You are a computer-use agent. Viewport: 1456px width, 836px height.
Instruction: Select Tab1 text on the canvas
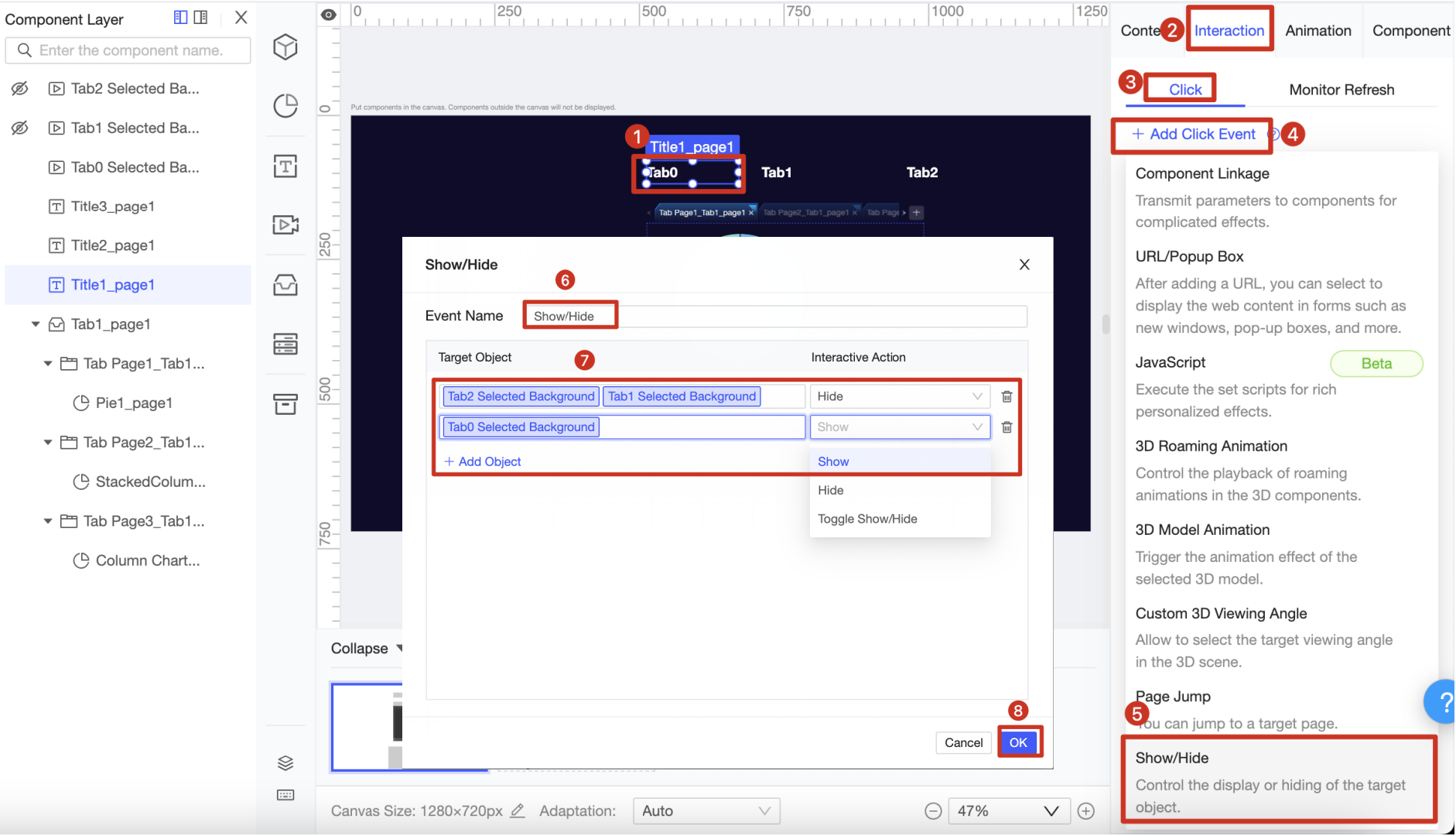pyautogui.click(x=776, y=173)
